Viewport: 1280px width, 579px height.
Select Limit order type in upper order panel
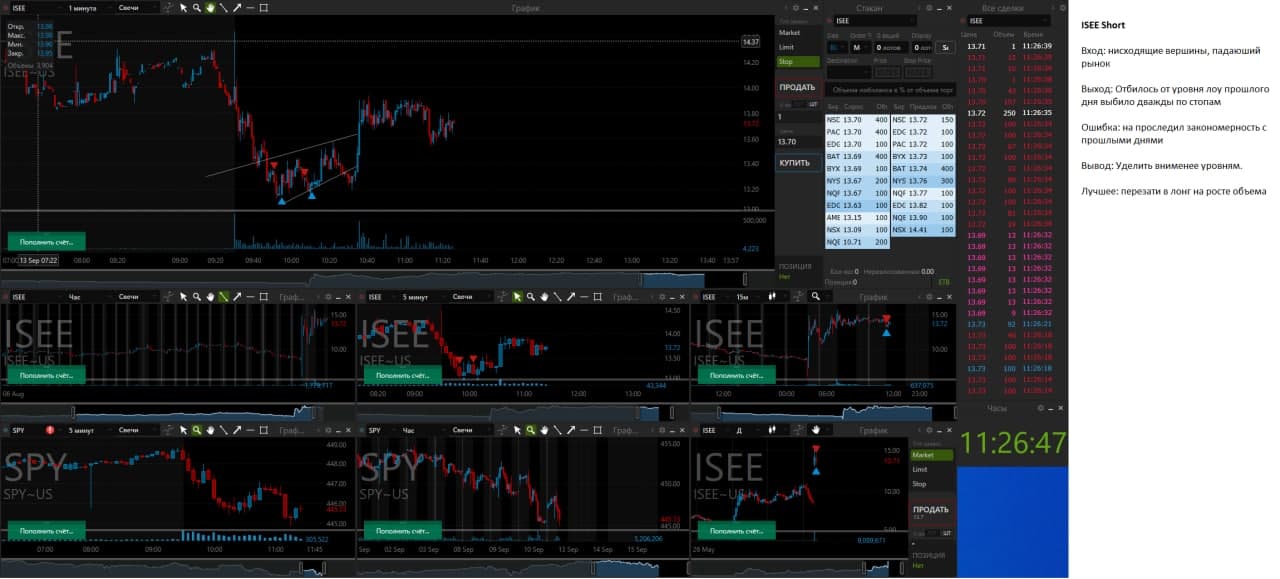pos(798,47)
